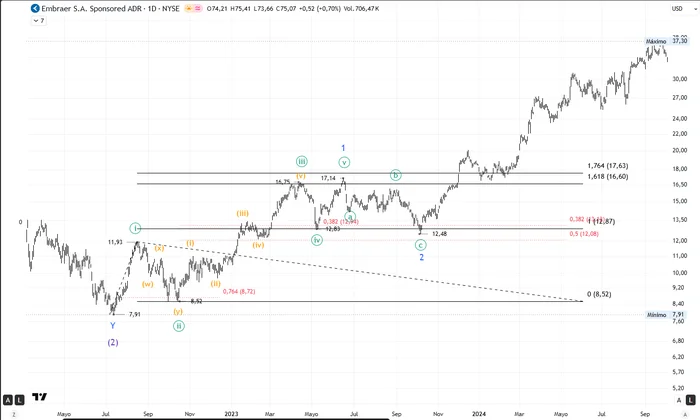The image size is (700, 420).
Task: Toggle auto scale A below the 5,20 price
Action: 679,400
